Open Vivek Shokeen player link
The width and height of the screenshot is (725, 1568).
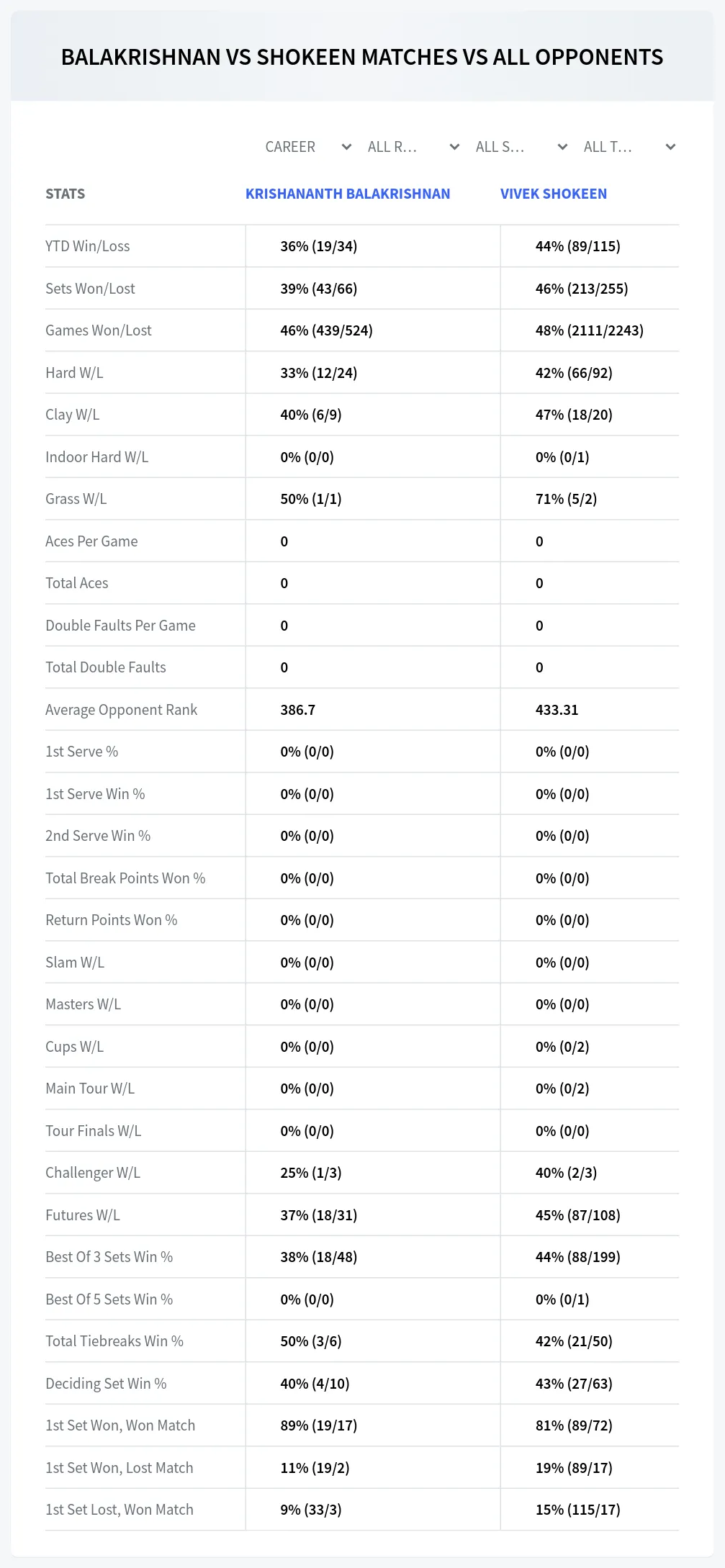[x=554, y=194]
